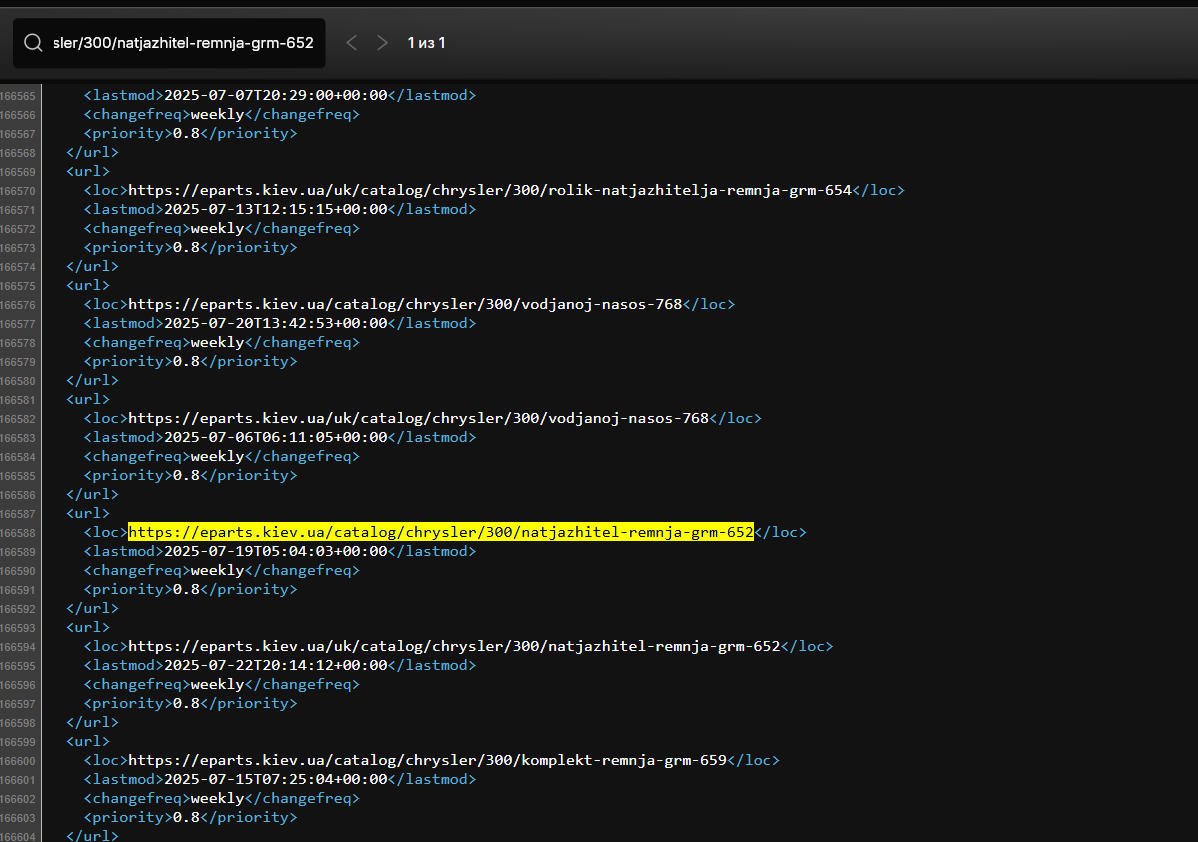Click line number 166588 in gutter
1198x842 pixels.
click(18, 533)
